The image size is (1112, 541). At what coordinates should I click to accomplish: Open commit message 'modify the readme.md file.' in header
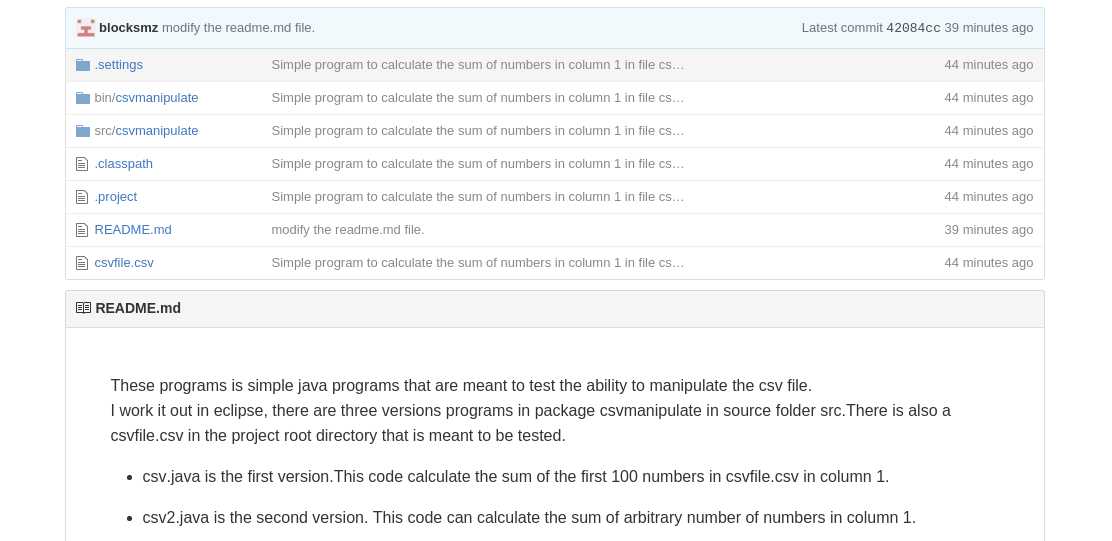pyautogui.click(x=238, y=28)
